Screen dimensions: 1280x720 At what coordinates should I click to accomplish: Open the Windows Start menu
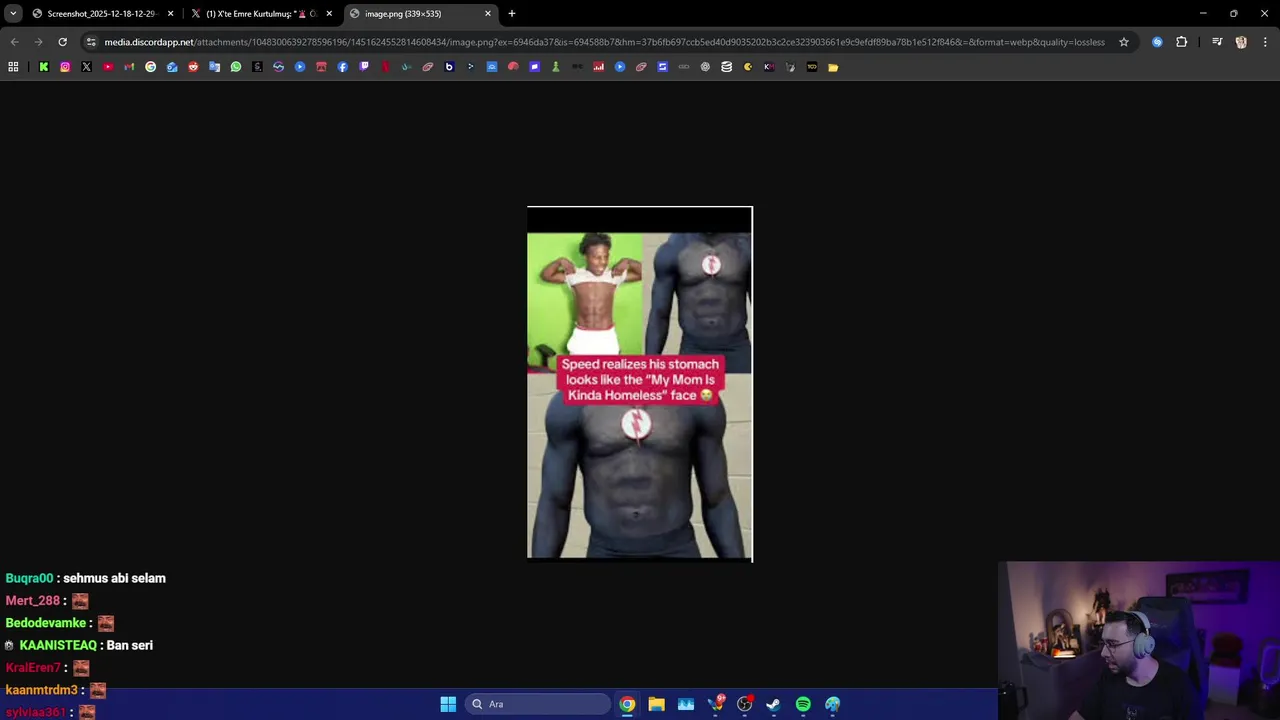point(448,704)
